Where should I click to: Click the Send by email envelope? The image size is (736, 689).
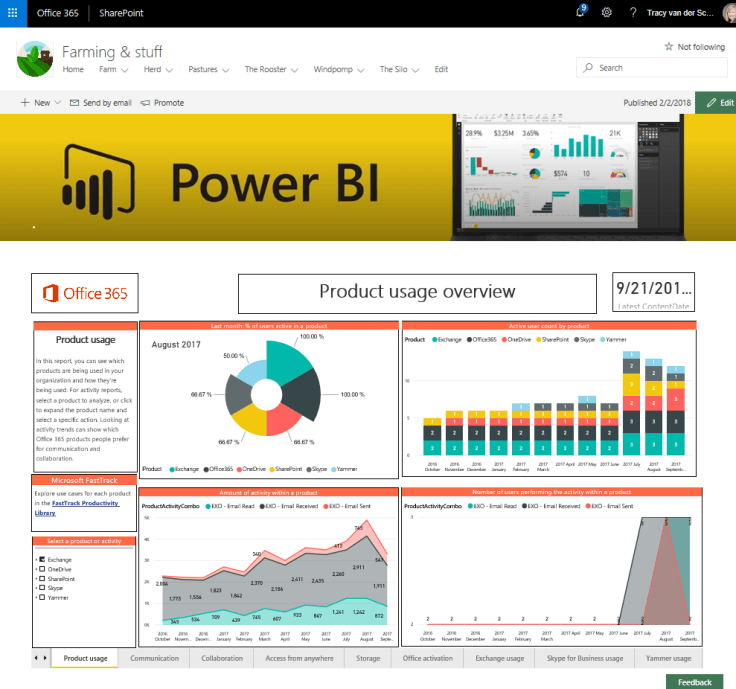(76, 103)
